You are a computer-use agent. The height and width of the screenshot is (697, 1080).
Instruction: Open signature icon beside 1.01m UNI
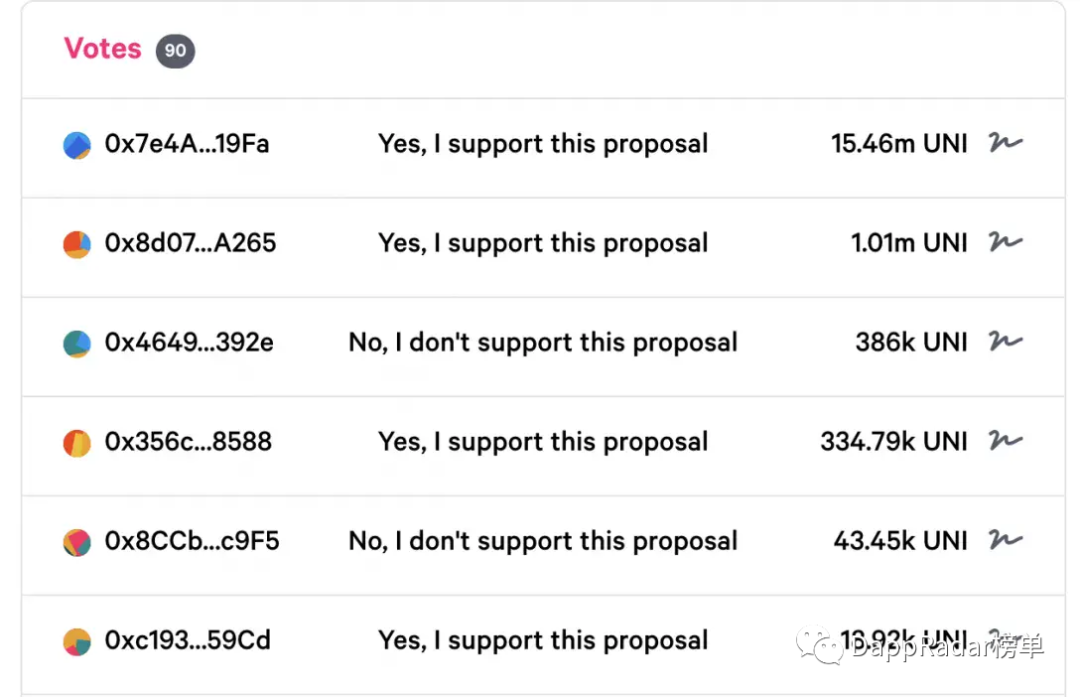1005,243
